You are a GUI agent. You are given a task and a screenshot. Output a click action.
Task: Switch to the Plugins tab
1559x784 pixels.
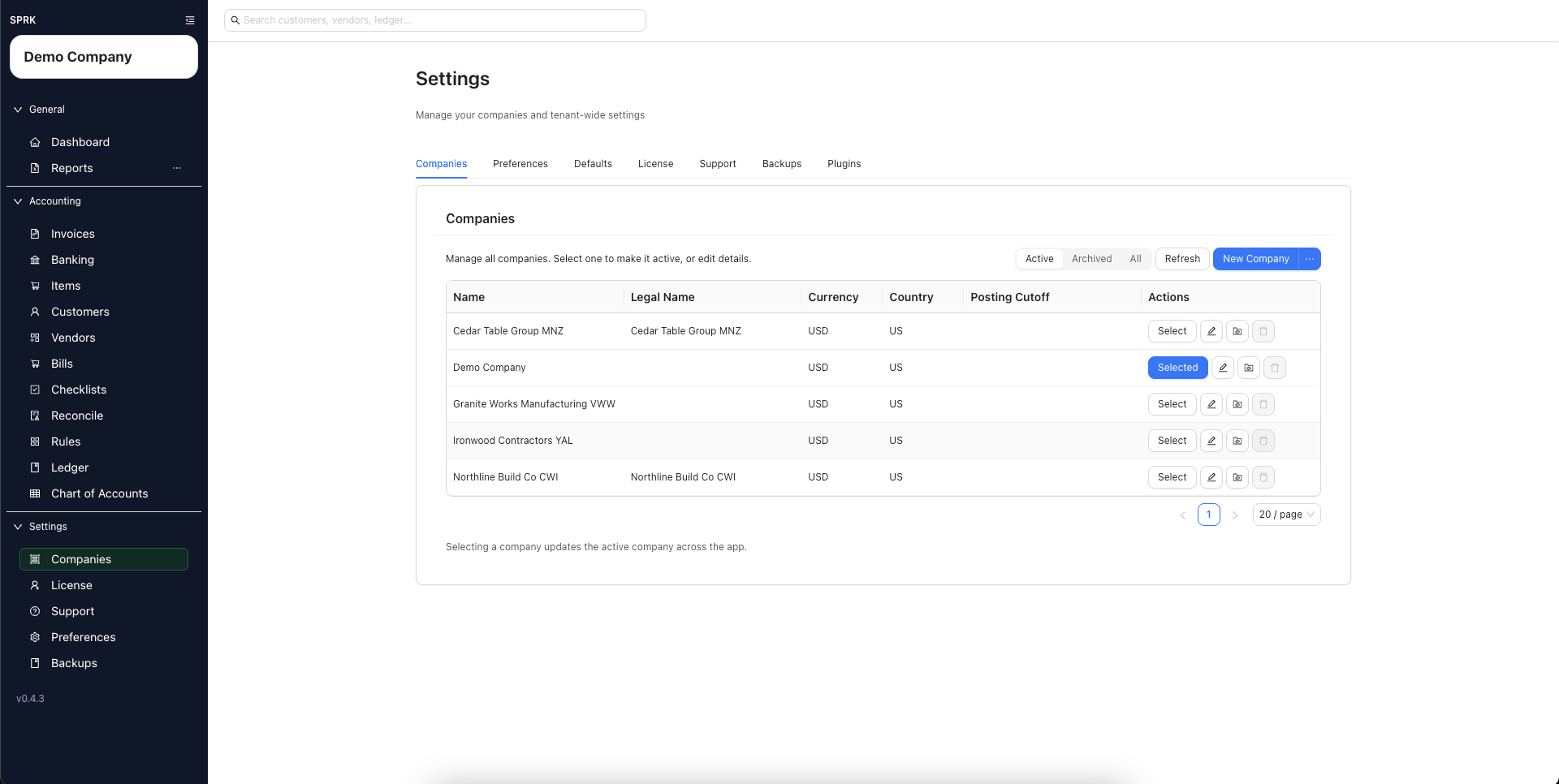click(x=844, y=164)
